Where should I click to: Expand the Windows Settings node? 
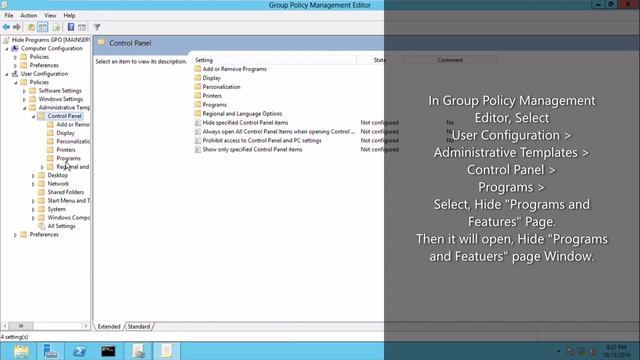click(x=24, y=100)
